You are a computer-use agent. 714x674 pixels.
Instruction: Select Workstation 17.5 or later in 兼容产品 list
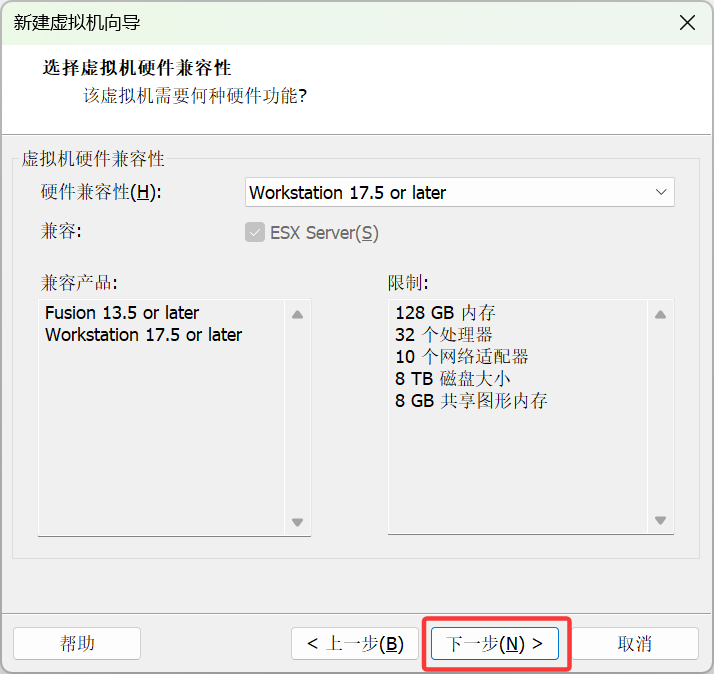(143, 335)
